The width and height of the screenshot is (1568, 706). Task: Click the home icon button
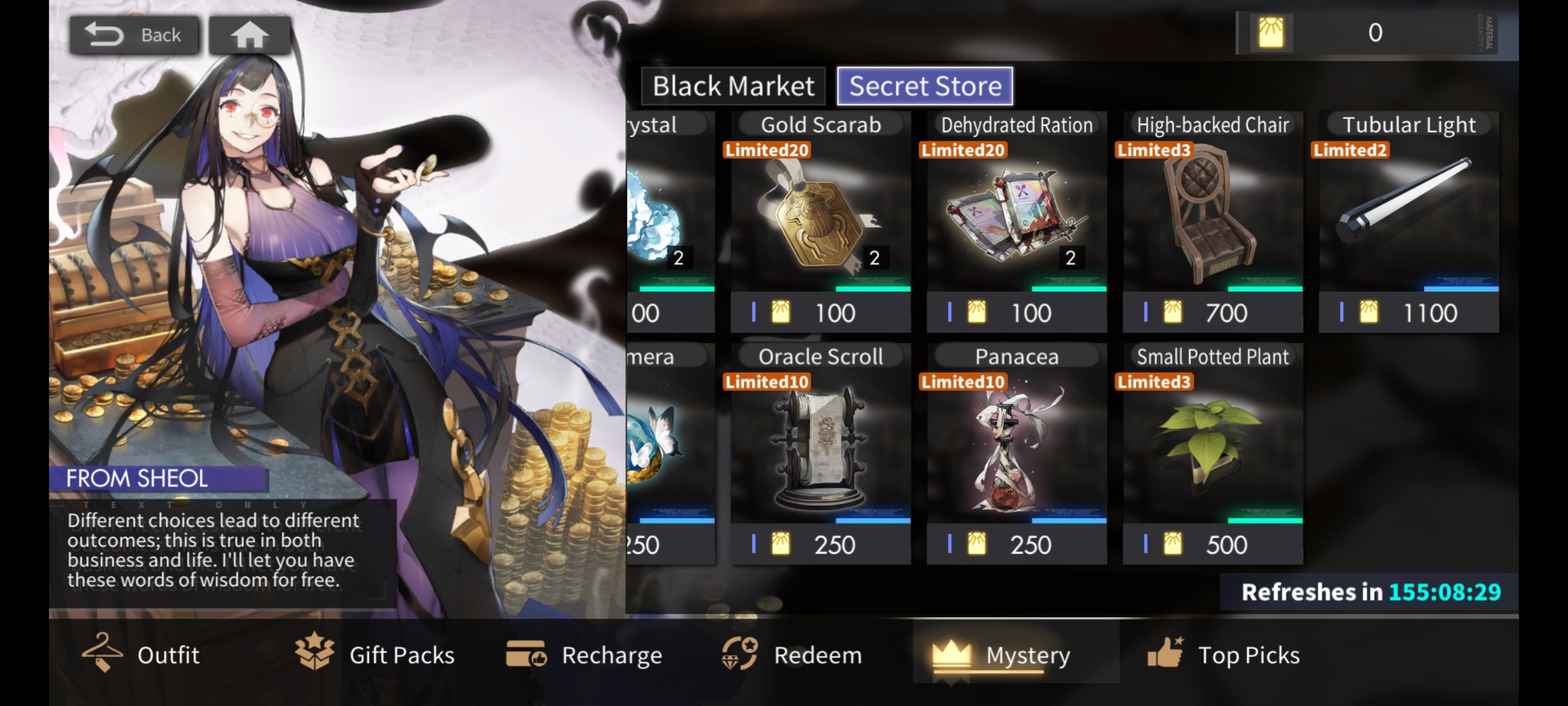(x=250, y=35)
